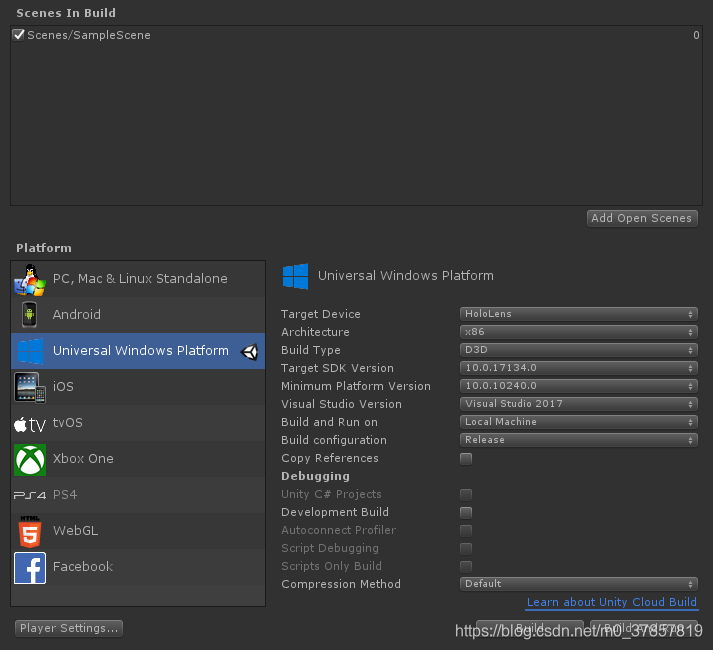
Task: Click the Debugging section heading
Action: point(315,476)
